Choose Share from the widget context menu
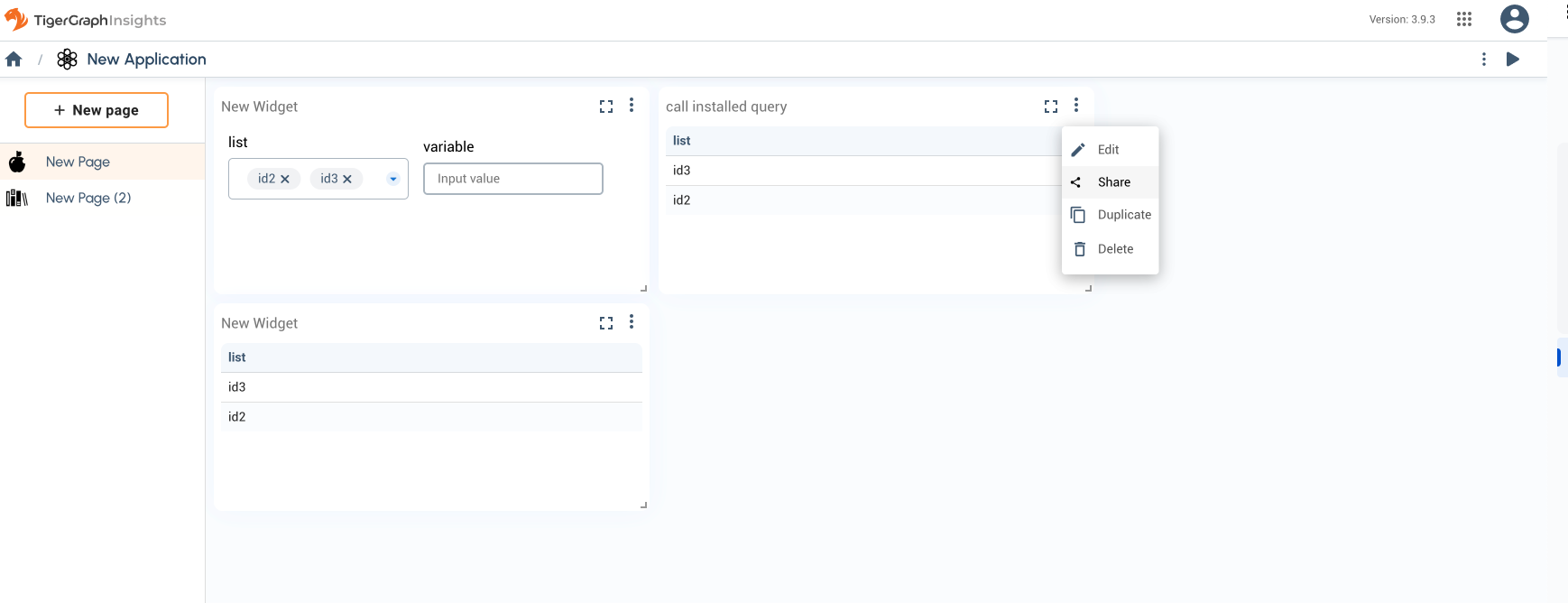 (1113, 182)
